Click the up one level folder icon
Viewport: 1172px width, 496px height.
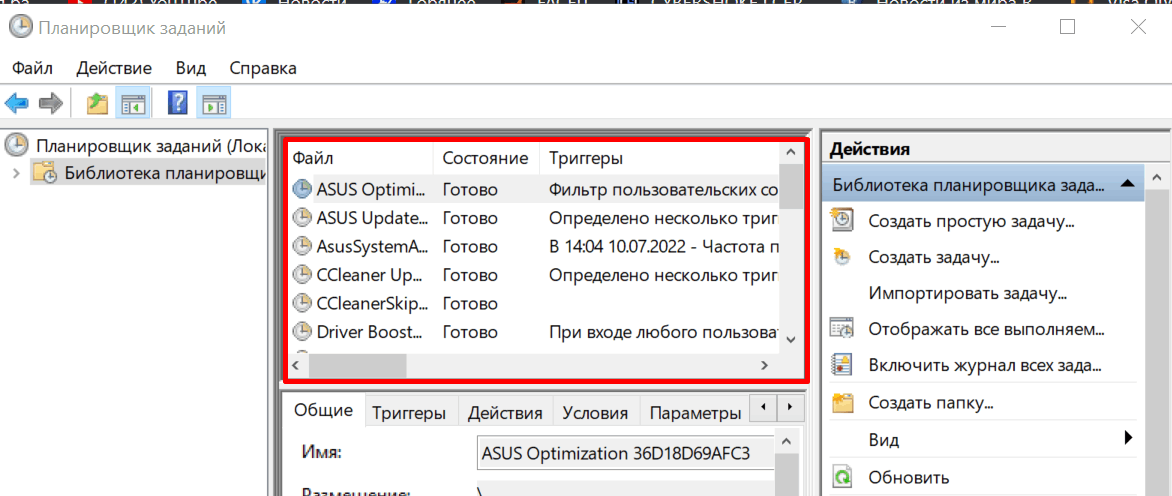[x=97, y=103]
